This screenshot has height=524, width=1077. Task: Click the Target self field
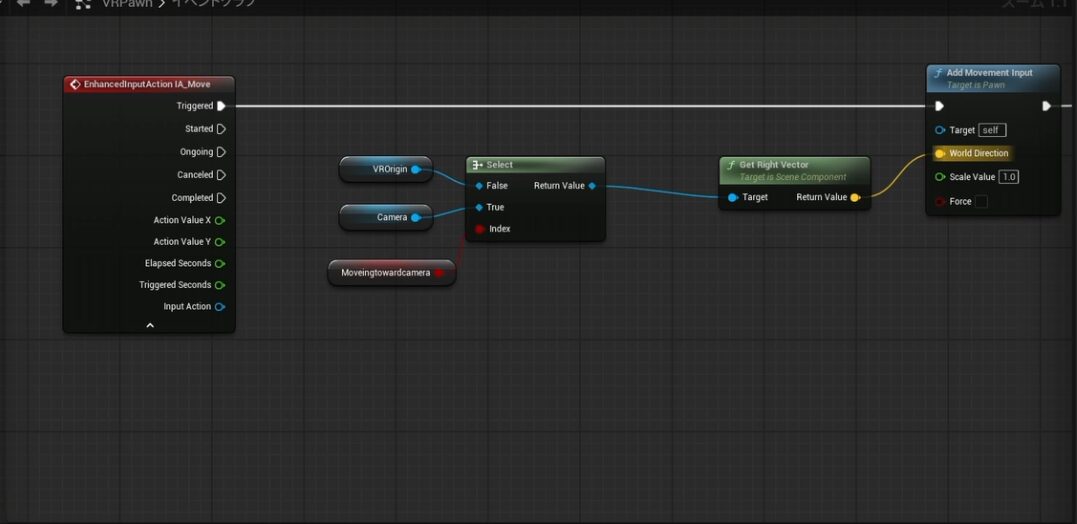992,131
